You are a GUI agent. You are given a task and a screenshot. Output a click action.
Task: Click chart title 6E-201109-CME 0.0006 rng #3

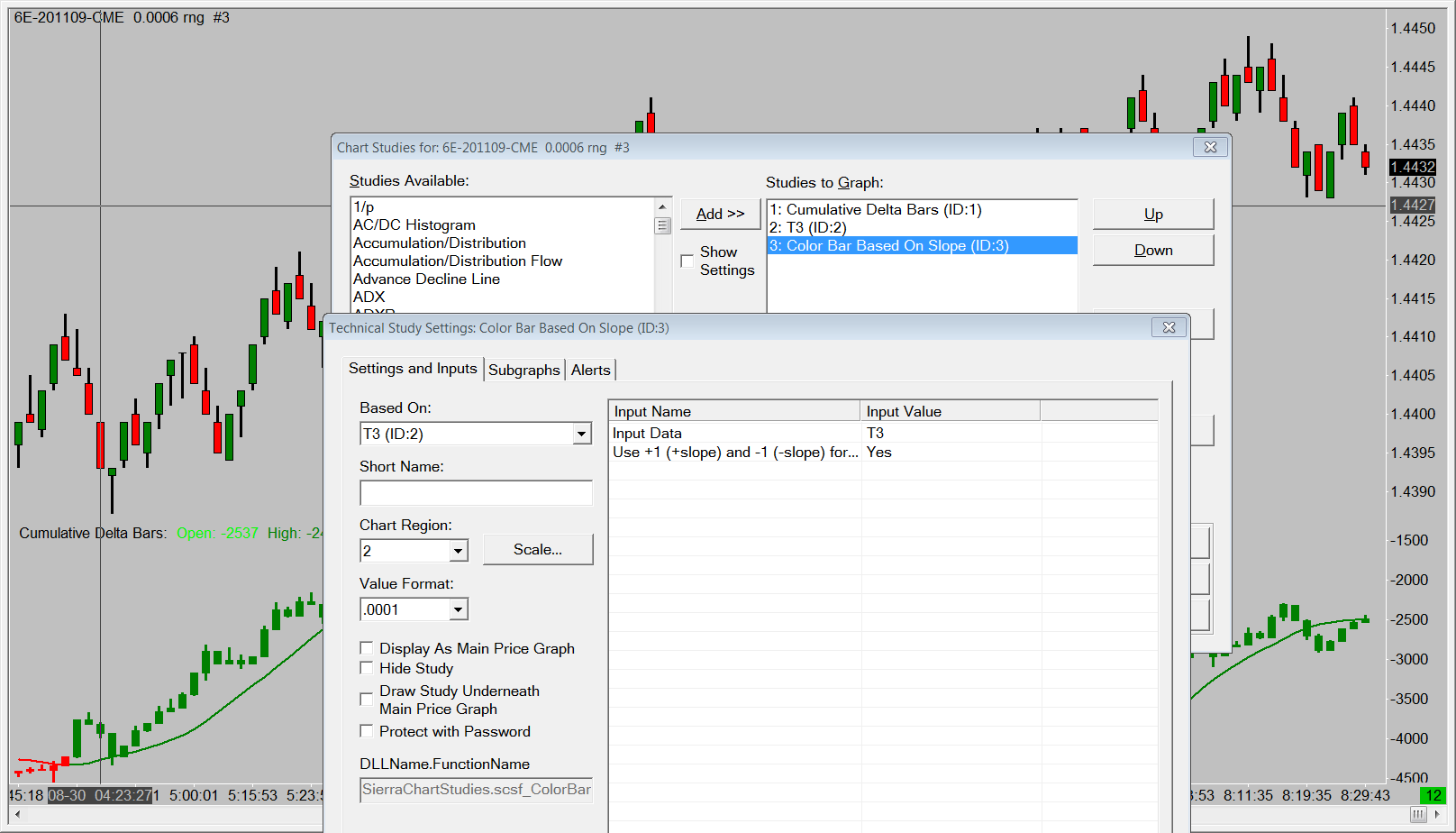pyautogui.click(x=122, y=17)
